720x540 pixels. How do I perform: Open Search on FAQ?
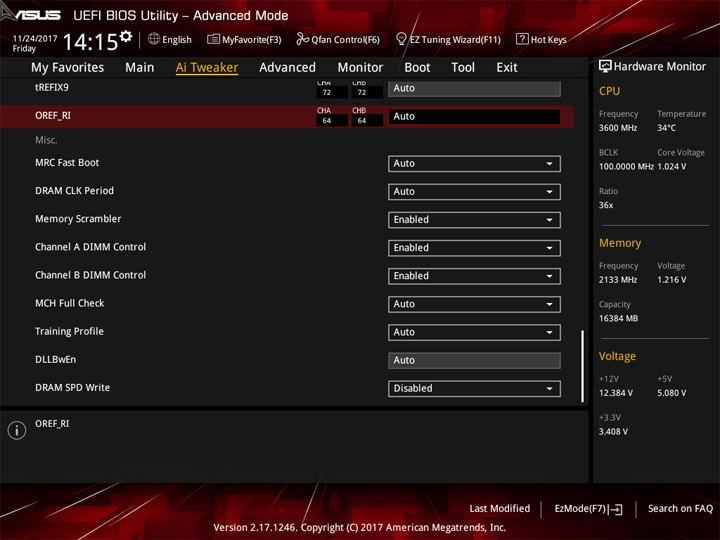pos(680,509)
